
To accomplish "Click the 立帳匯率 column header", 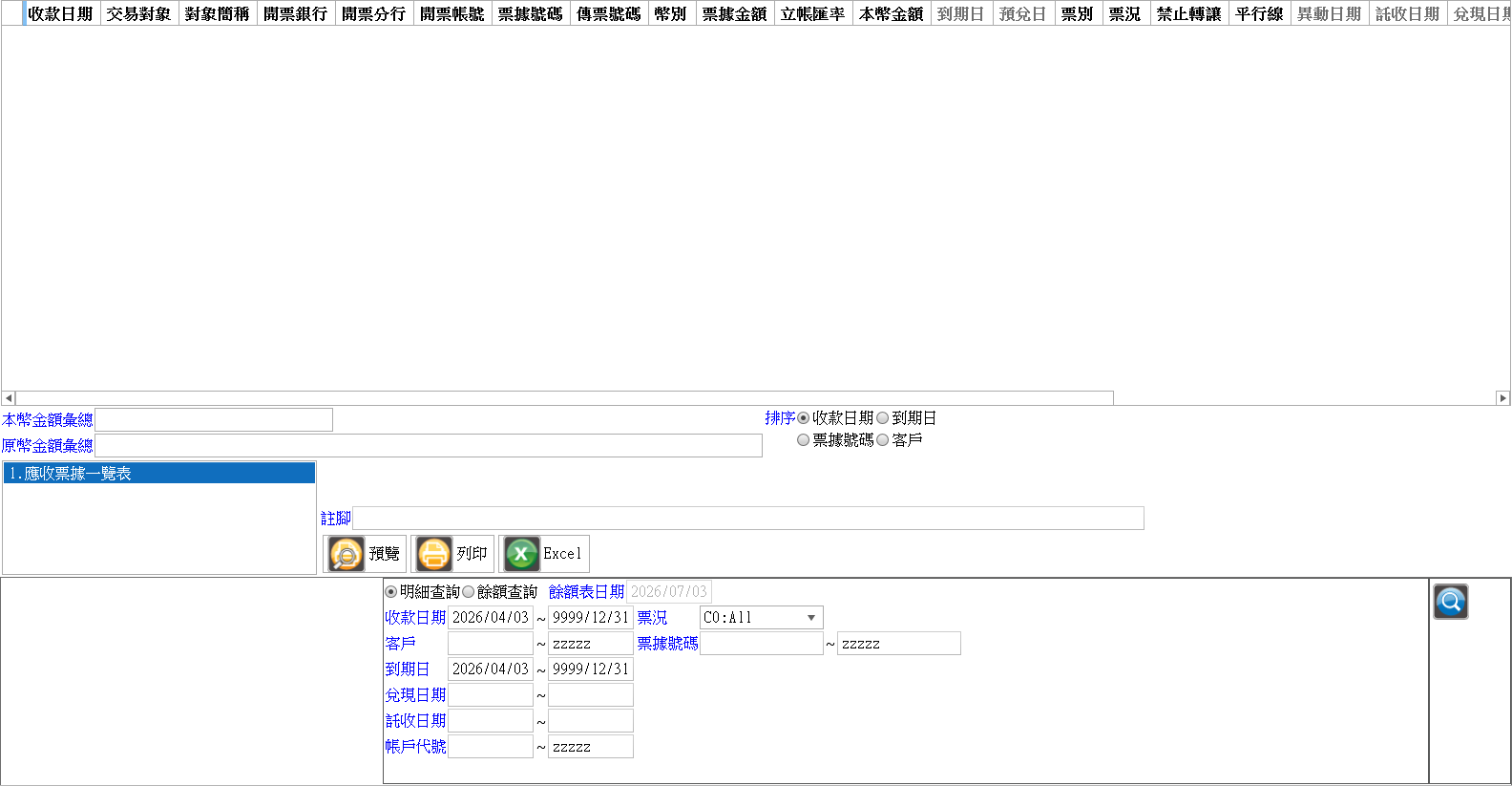I will coord(813,13).
